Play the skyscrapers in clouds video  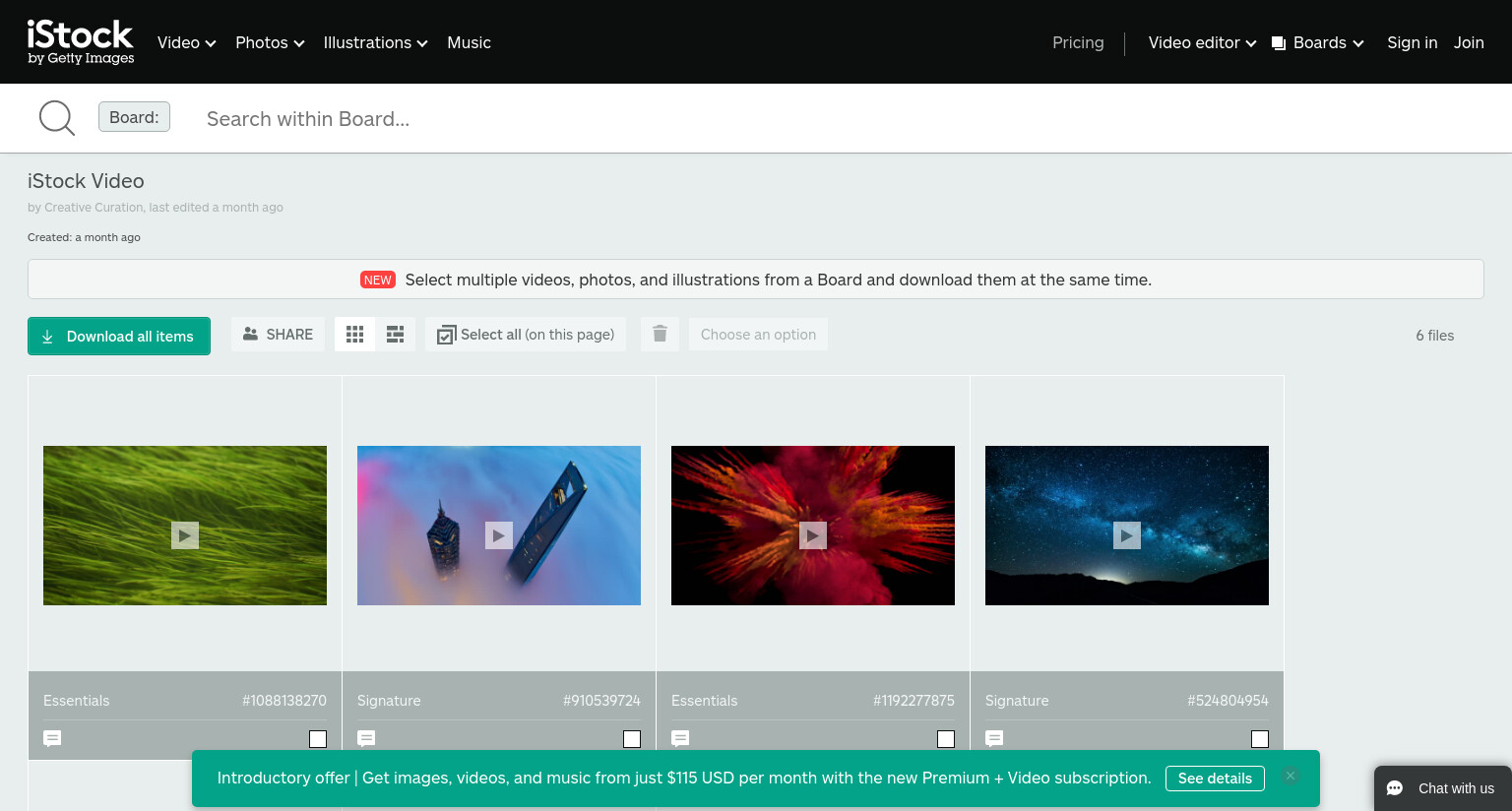(x=499, y=535)
